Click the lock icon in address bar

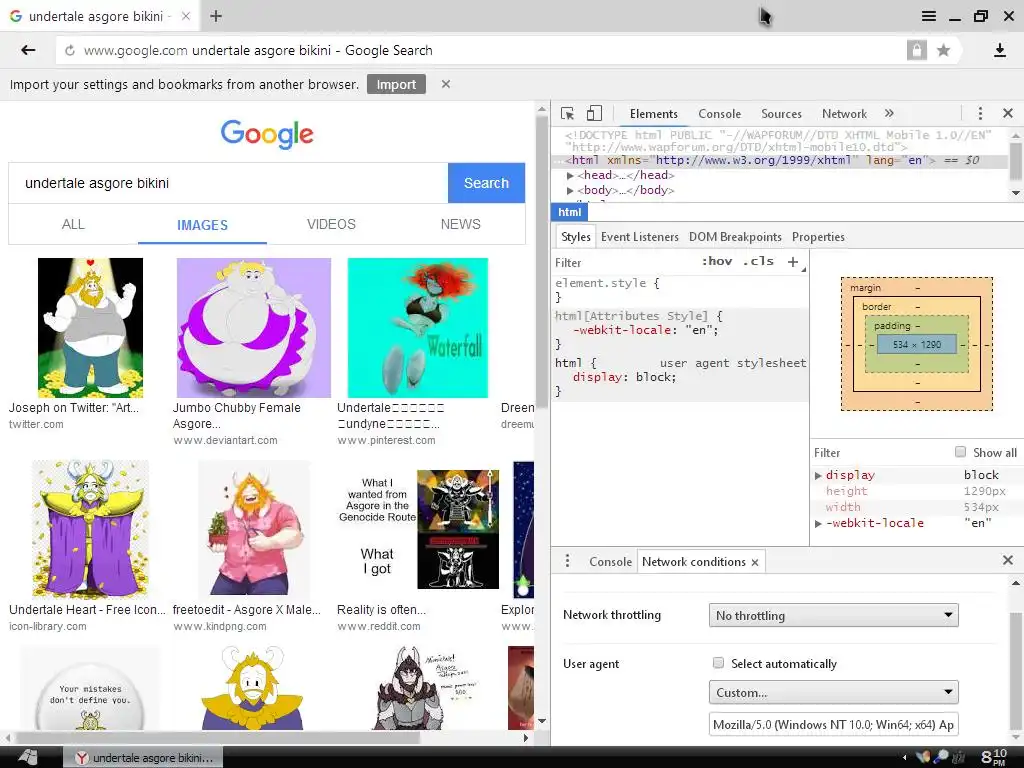(x=916, y=50)
